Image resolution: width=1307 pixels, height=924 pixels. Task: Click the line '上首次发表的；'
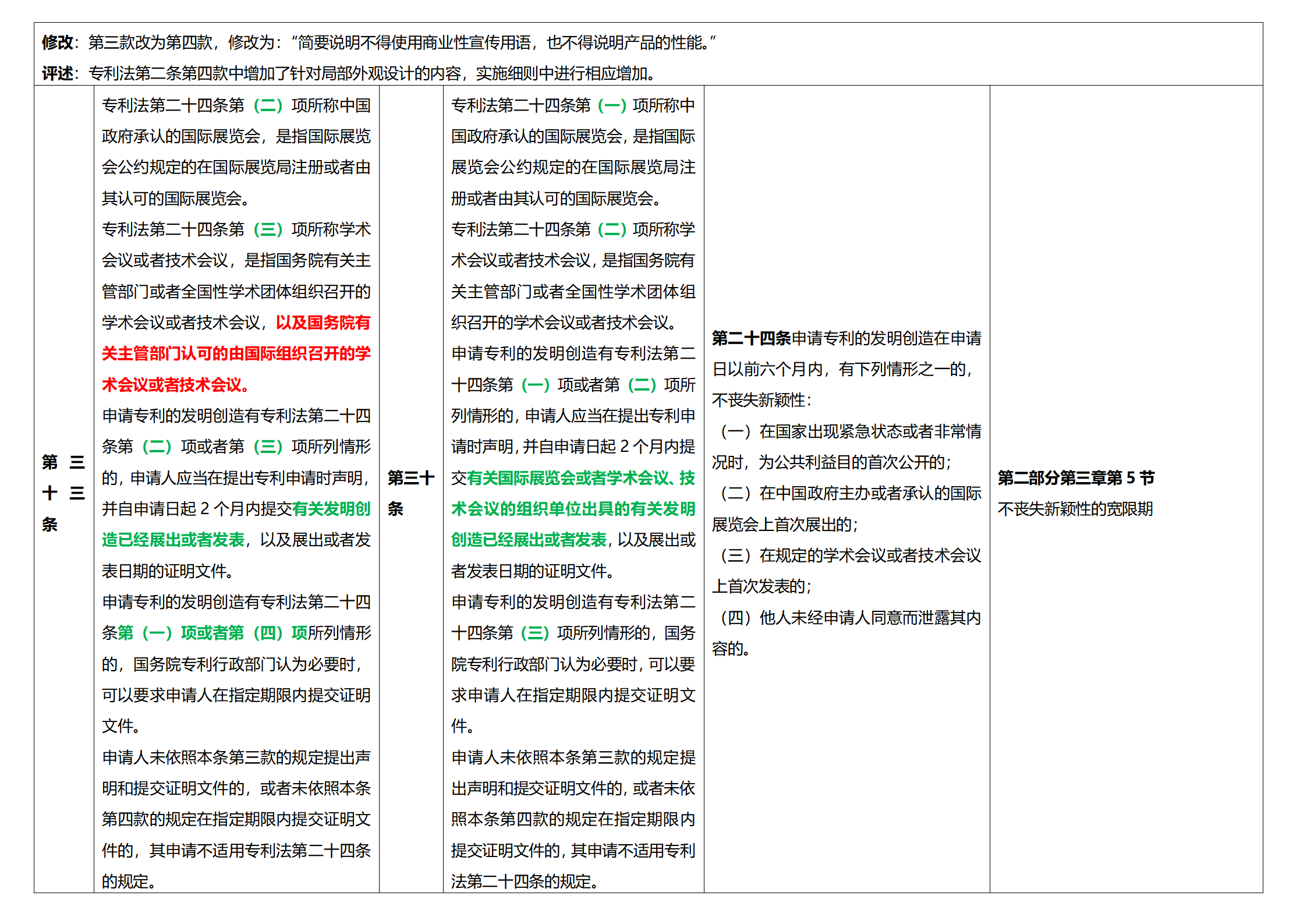763,586
